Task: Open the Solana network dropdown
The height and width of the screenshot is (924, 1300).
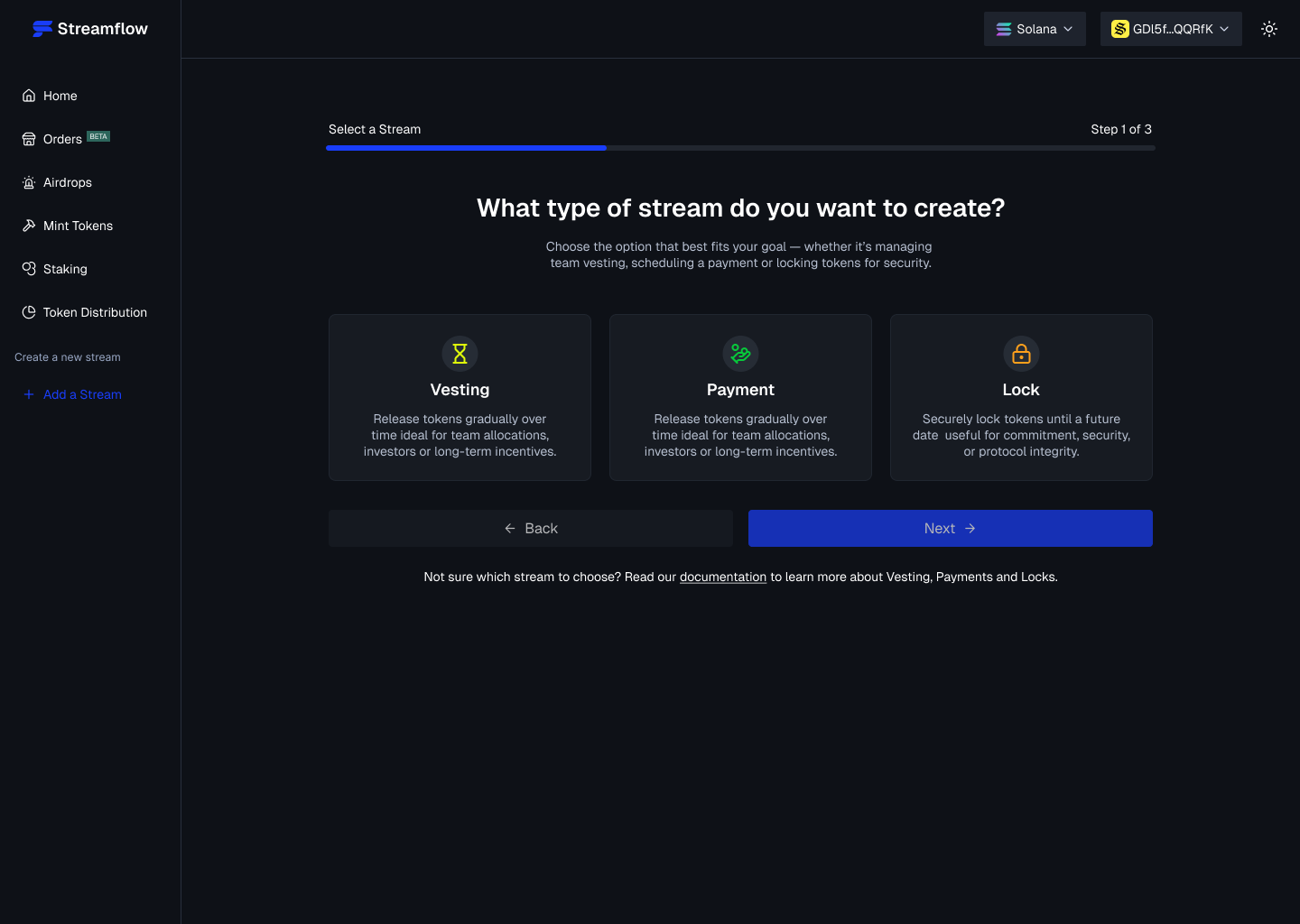Action: (1035, 29)
